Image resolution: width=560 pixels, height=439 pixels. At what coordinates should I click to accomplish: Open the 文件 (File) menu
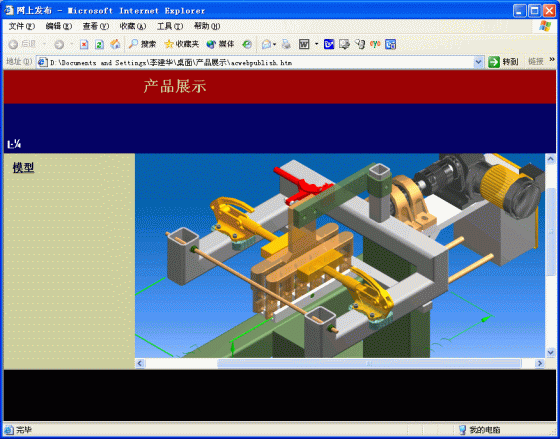pyautogui.click(x=21, y=26)
